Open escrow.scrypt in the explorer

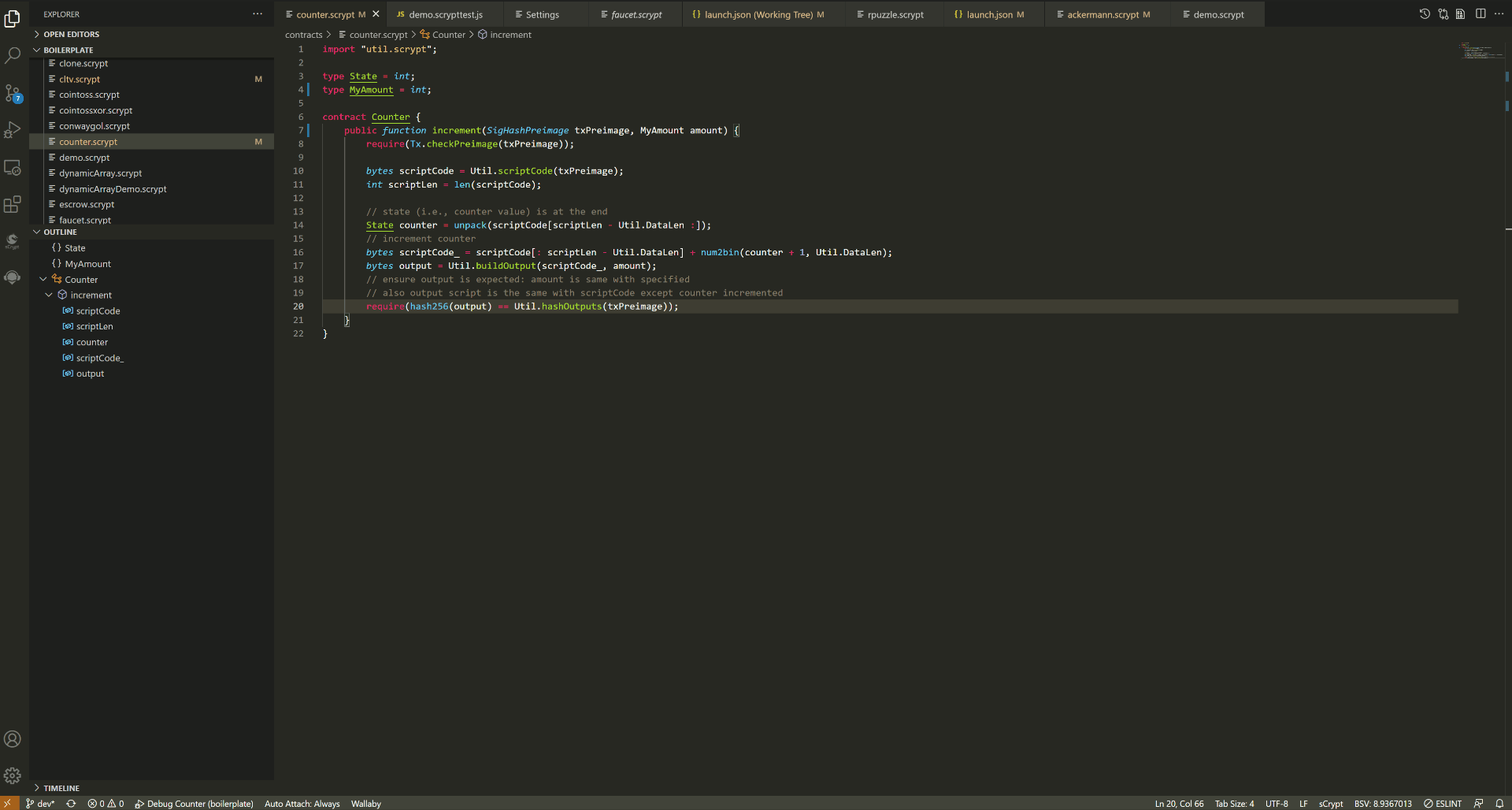pos(152,205)
